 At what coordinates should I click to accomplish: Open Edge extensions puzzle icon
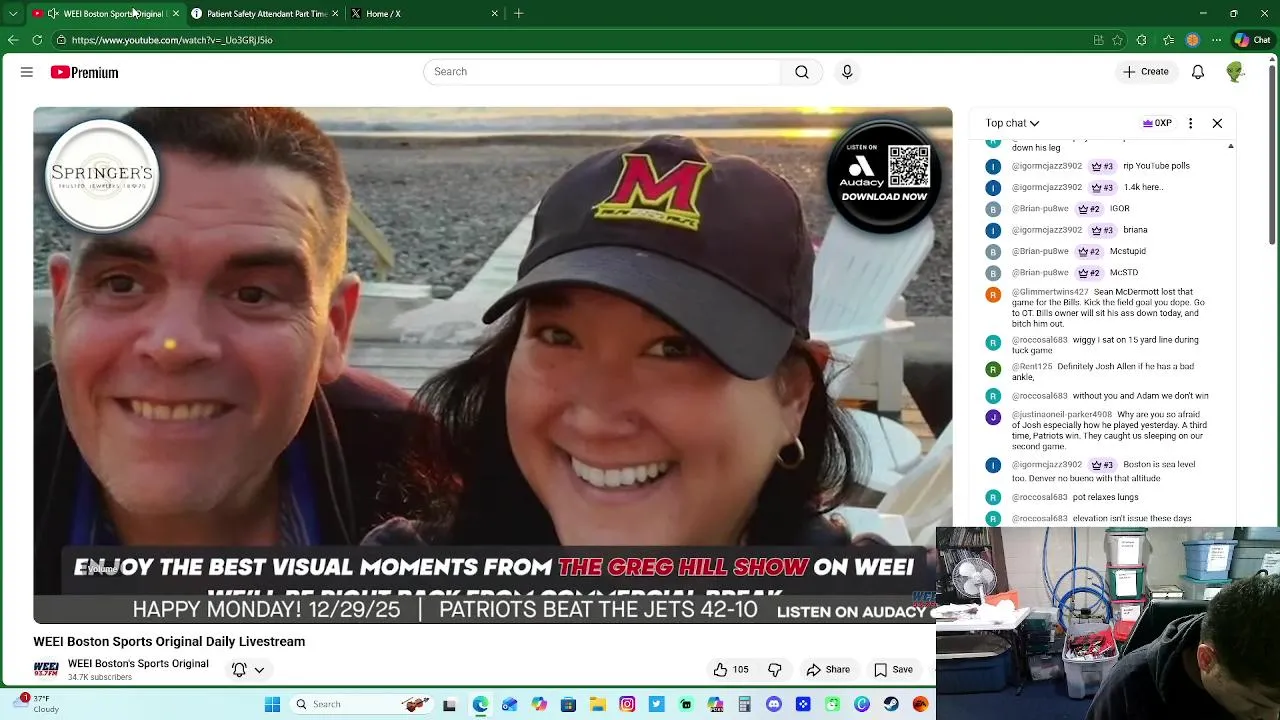tap(1142, 40)
